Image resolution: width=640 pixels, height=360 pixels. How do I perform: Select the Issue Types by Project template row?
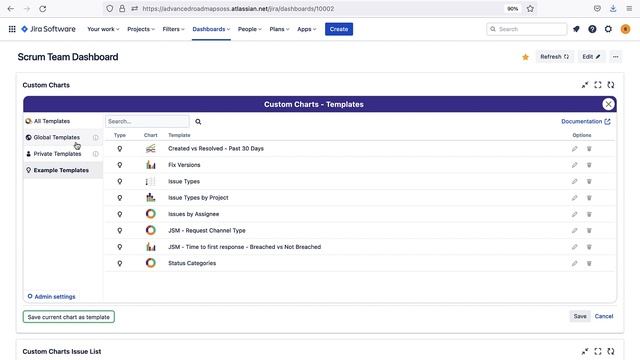[x=360, y=198]
